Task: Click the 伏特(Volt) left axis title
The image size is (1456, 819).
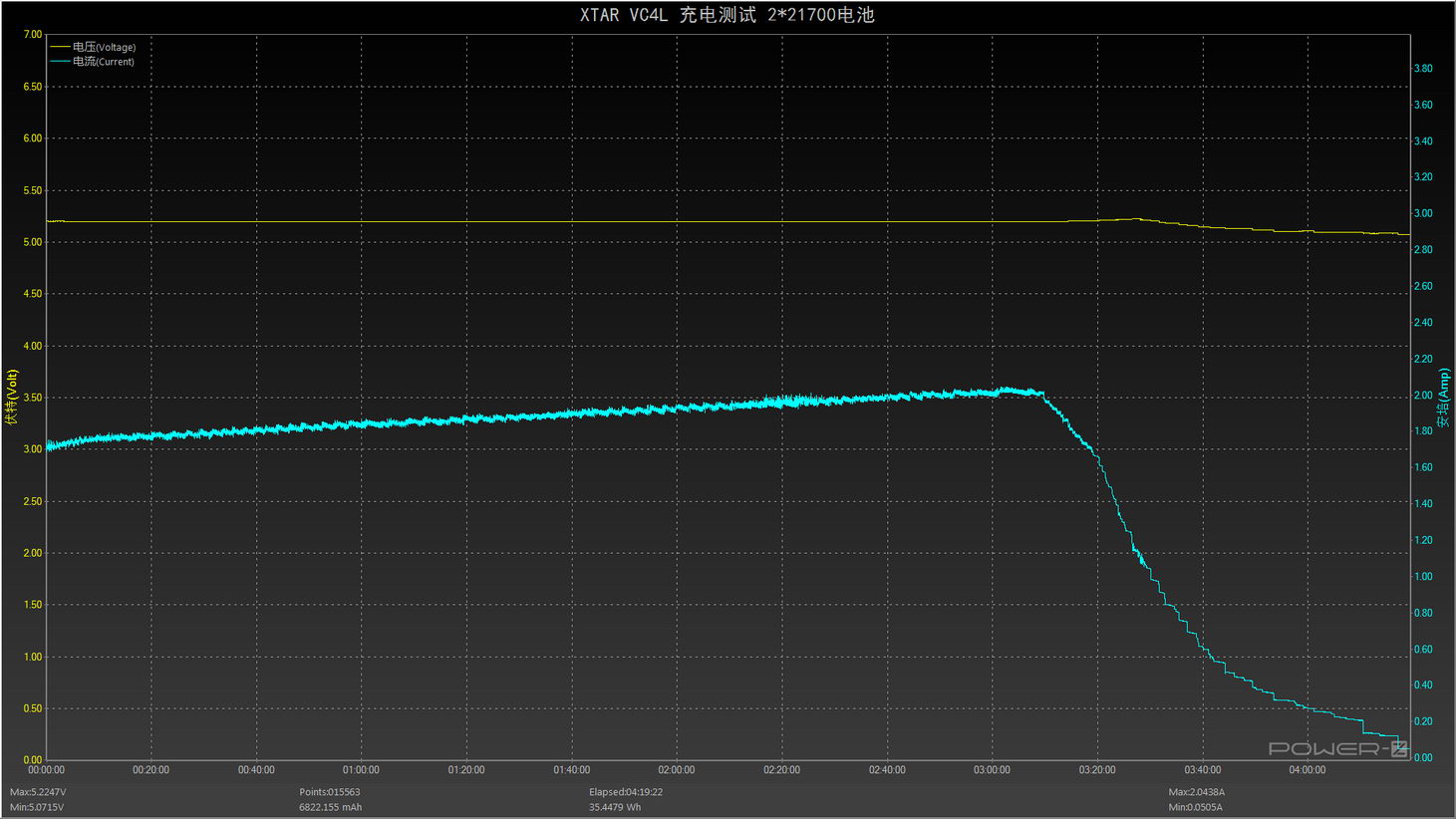Action: pyautogui.click(x=12, y=397)
